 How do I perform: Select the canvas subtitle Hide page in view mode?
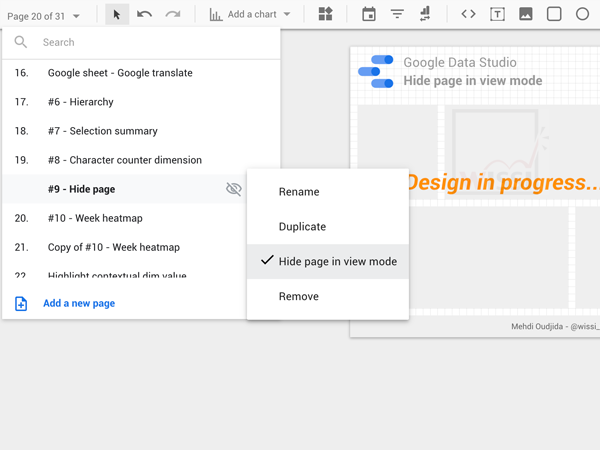coord(473,81)
